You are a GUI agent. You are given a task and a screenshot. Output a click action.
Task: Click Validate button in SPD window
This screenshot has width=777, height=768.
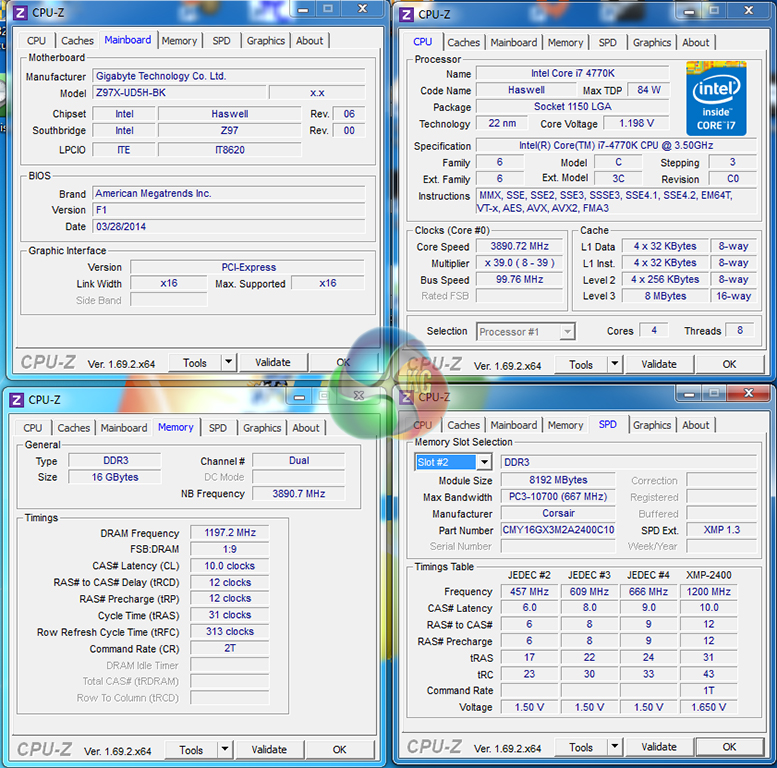pos(659,746)
